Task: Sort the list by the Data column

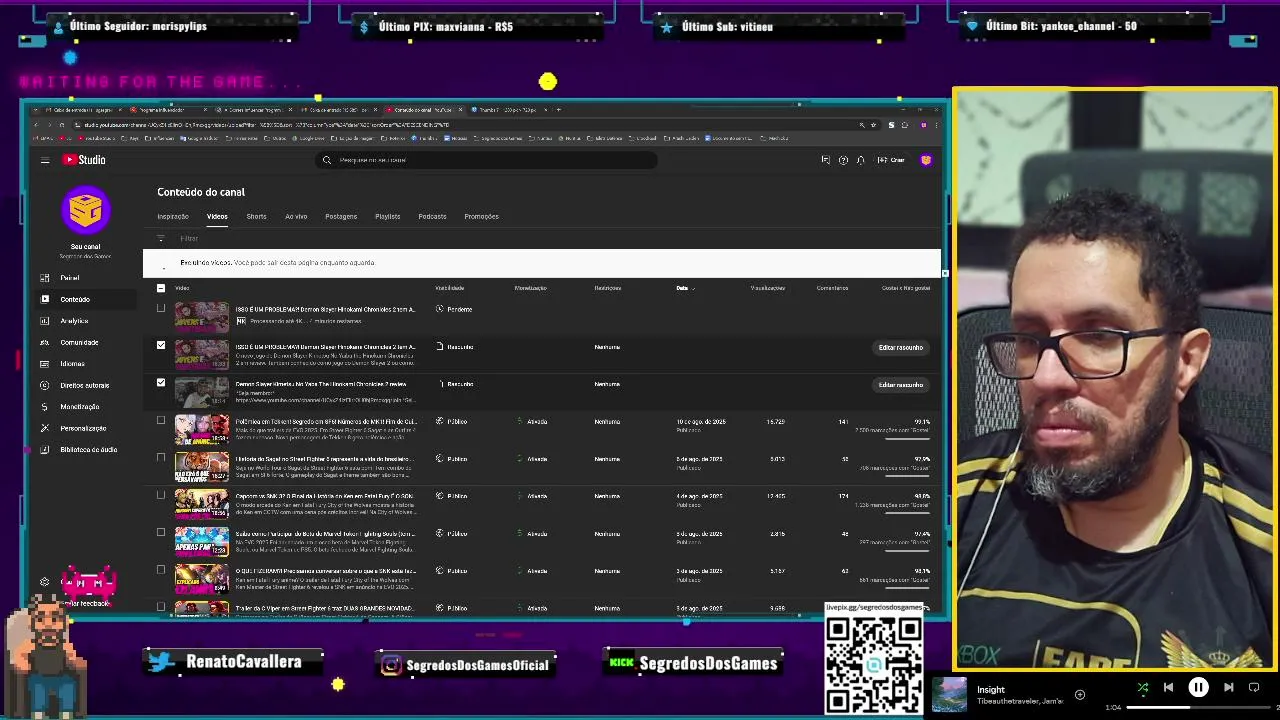Action: pos(684,288)
